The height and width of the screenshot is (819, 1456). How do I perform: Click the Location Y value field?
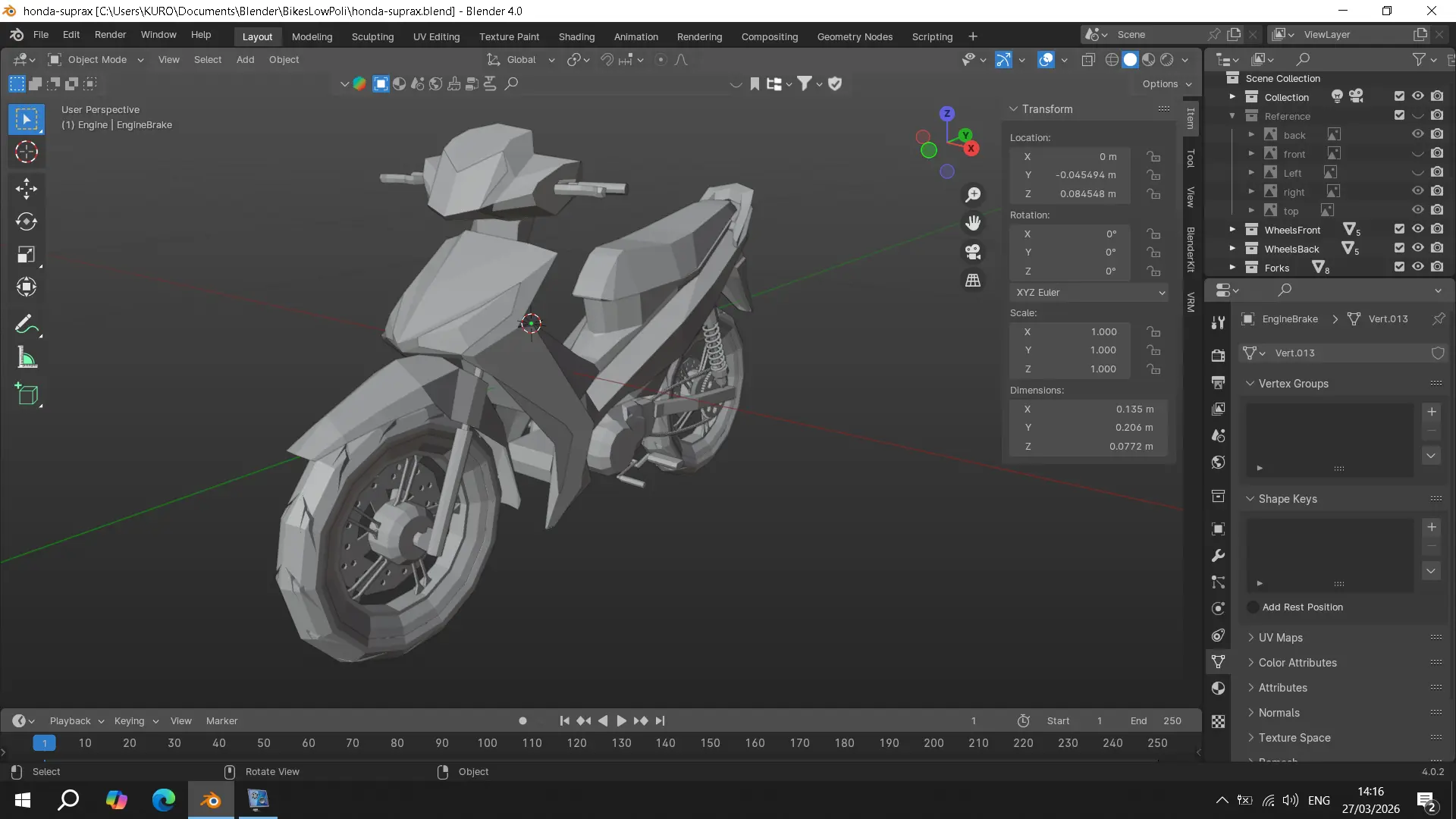[1070, 175]
